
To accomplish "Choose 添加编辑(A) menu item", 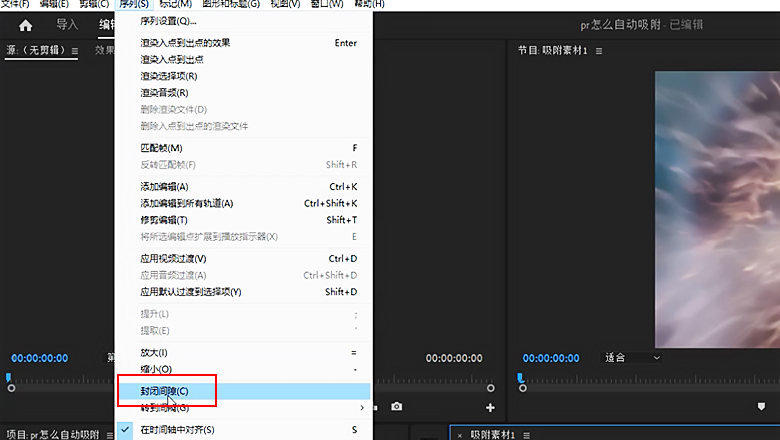I will pos(244,187).
